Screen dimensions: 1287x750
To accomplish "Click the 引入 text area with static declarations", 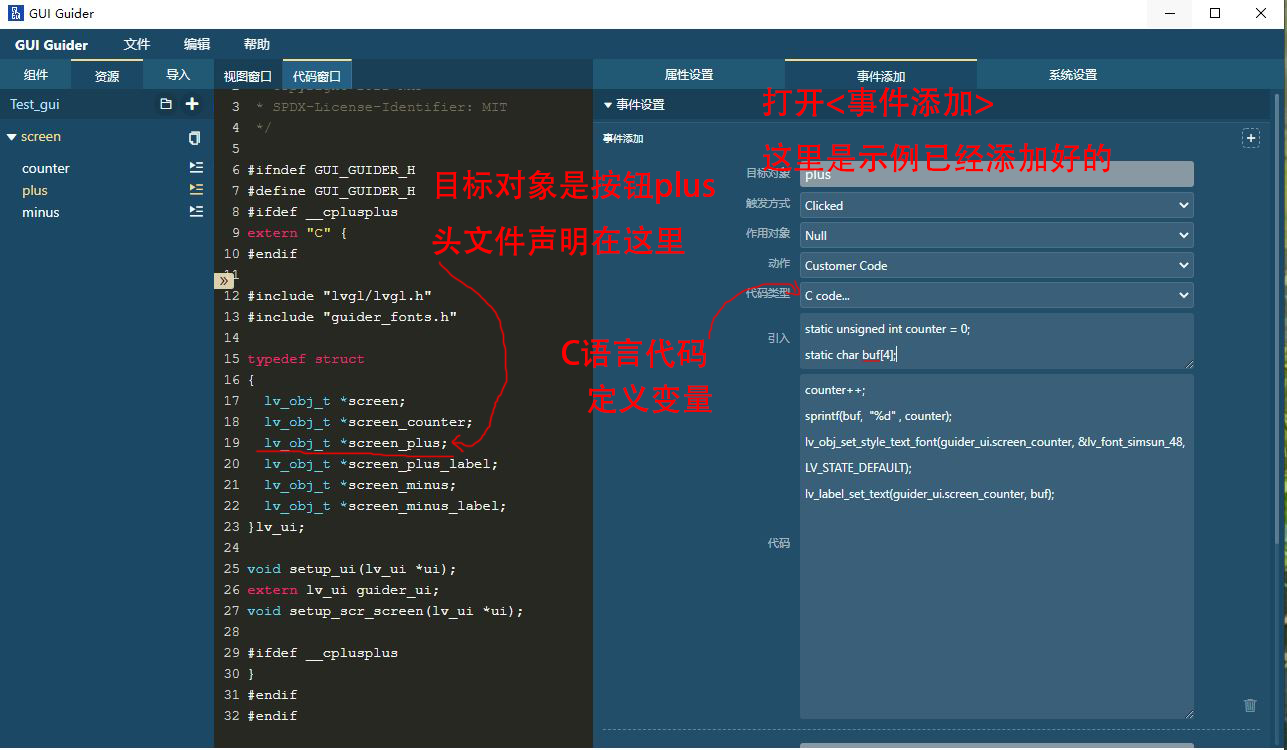I will tap(997, 341).
